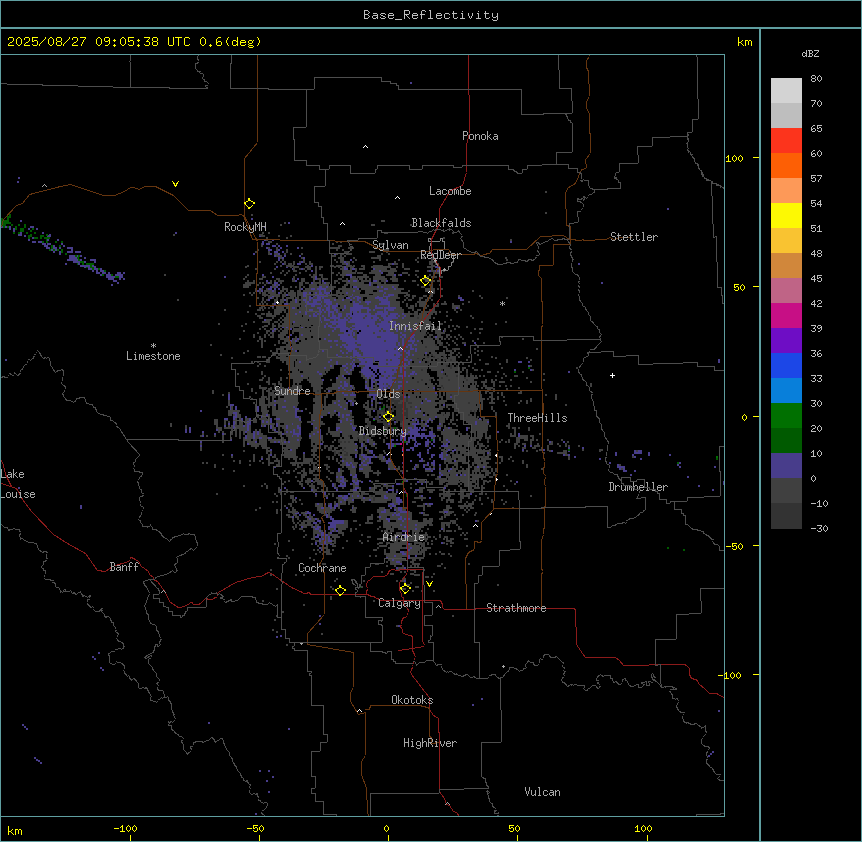The width and height of the screenshot is (862, 842).
Task: Click the Drumheller label
Action: click(638, 487)
